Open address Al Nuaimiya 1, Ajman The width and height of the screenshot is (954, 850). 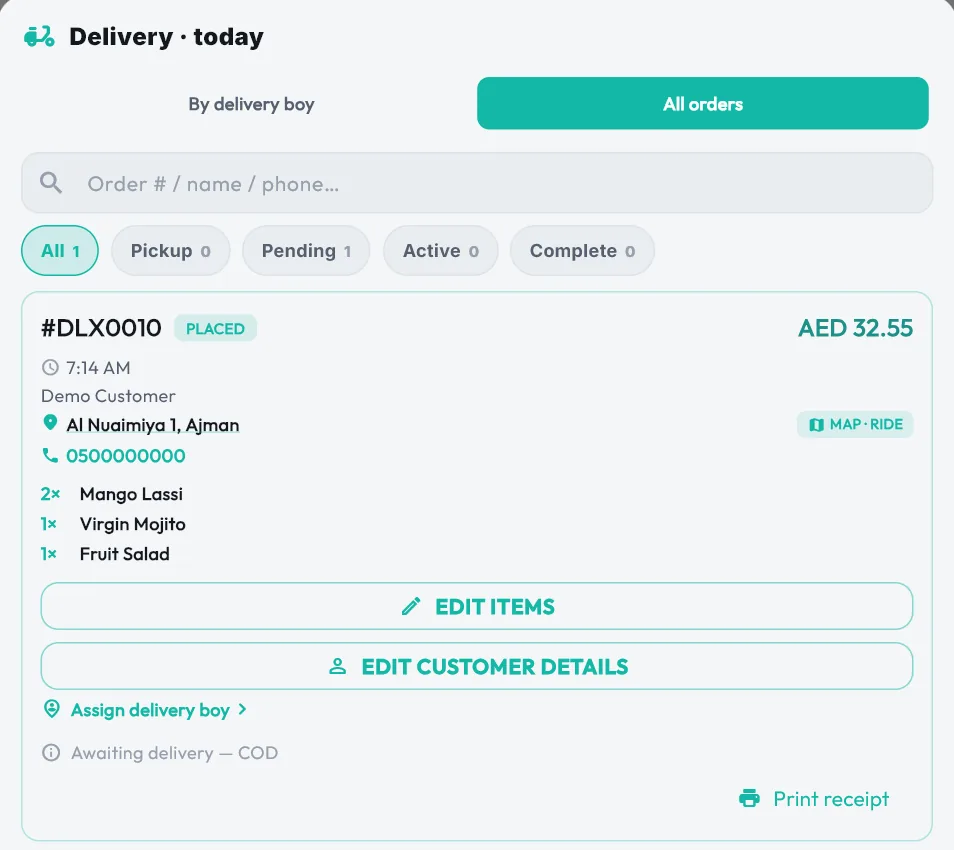[x=153, y=425]
